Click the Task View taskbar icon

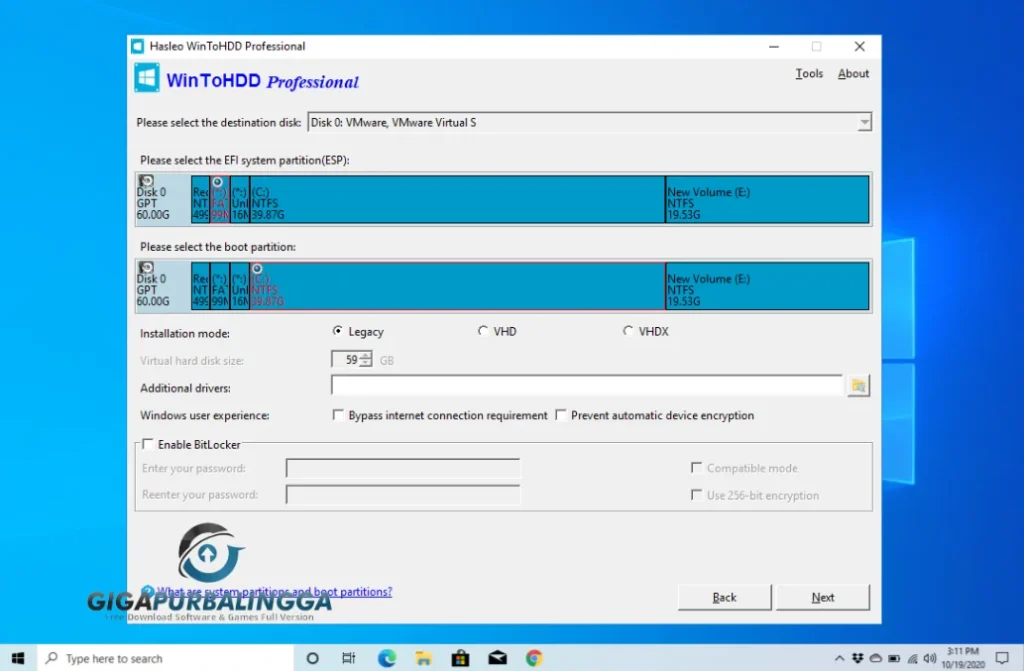pos(348,658)
